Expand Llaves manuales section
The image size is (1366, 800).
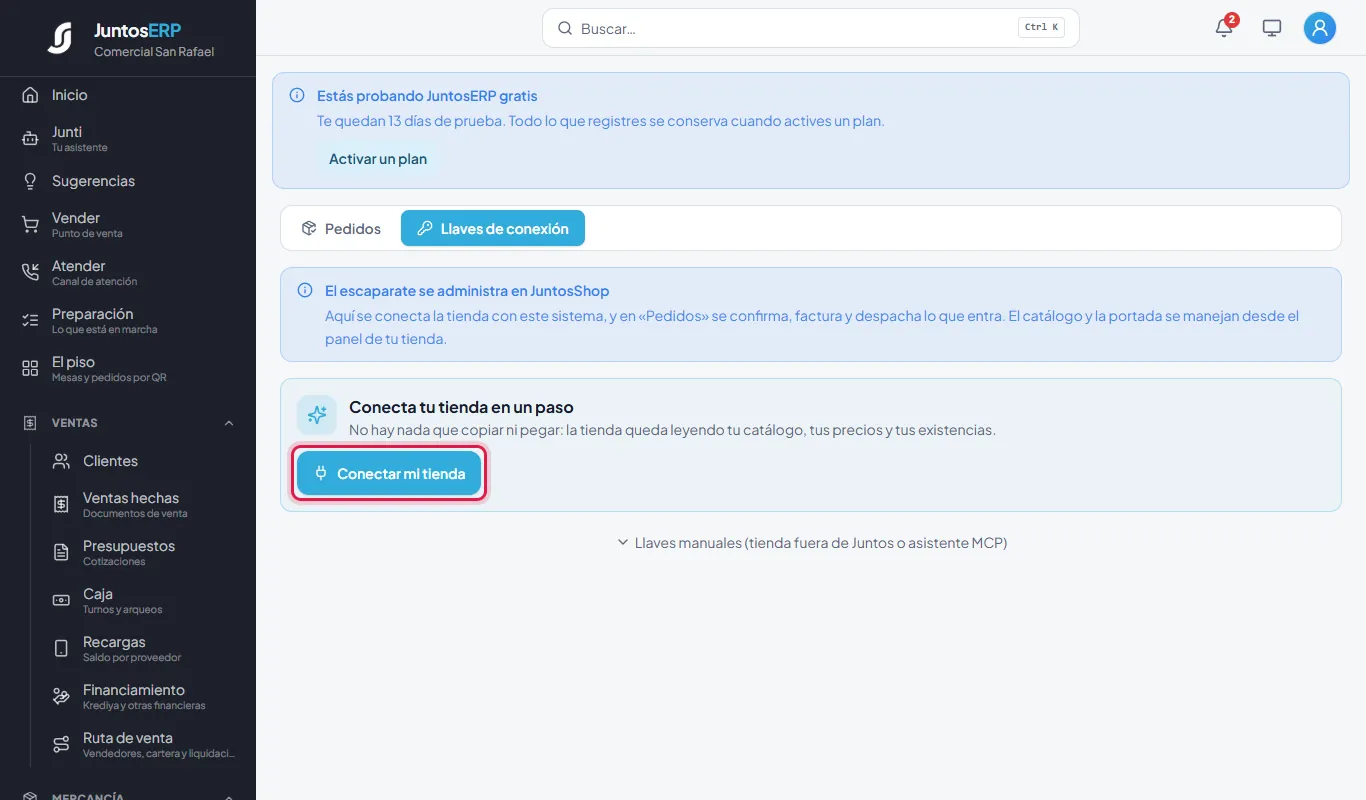[x=812, y=543]
